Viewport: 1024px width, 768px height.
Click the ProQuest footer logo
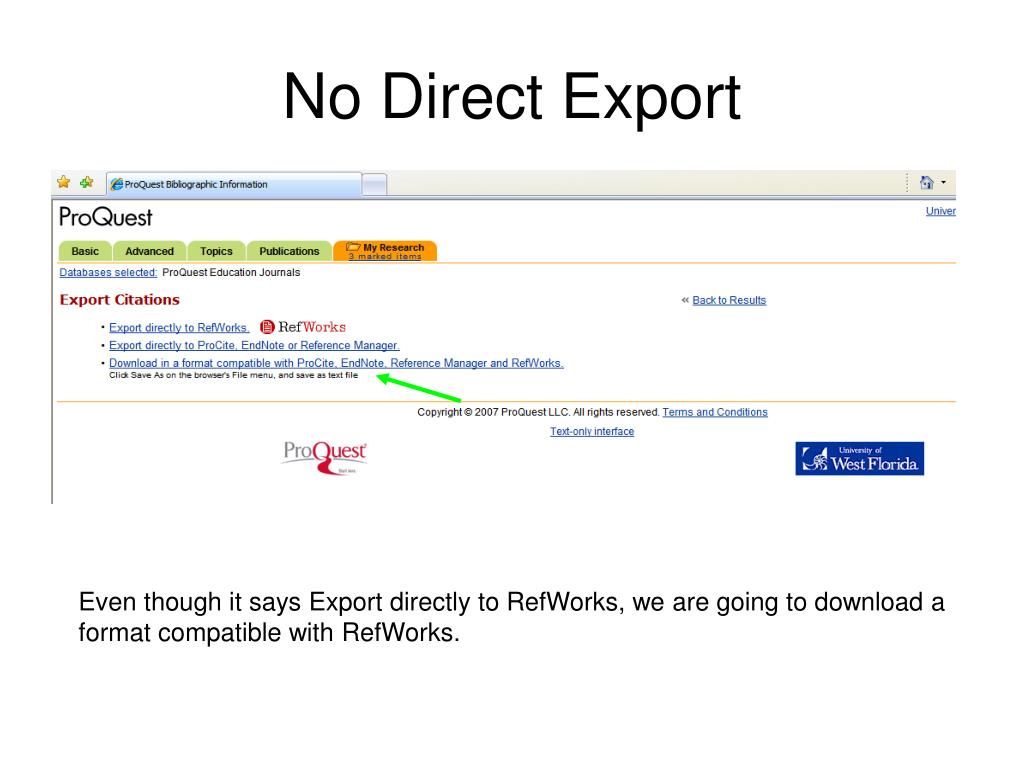pyautogui.click(x=325, y=457)
